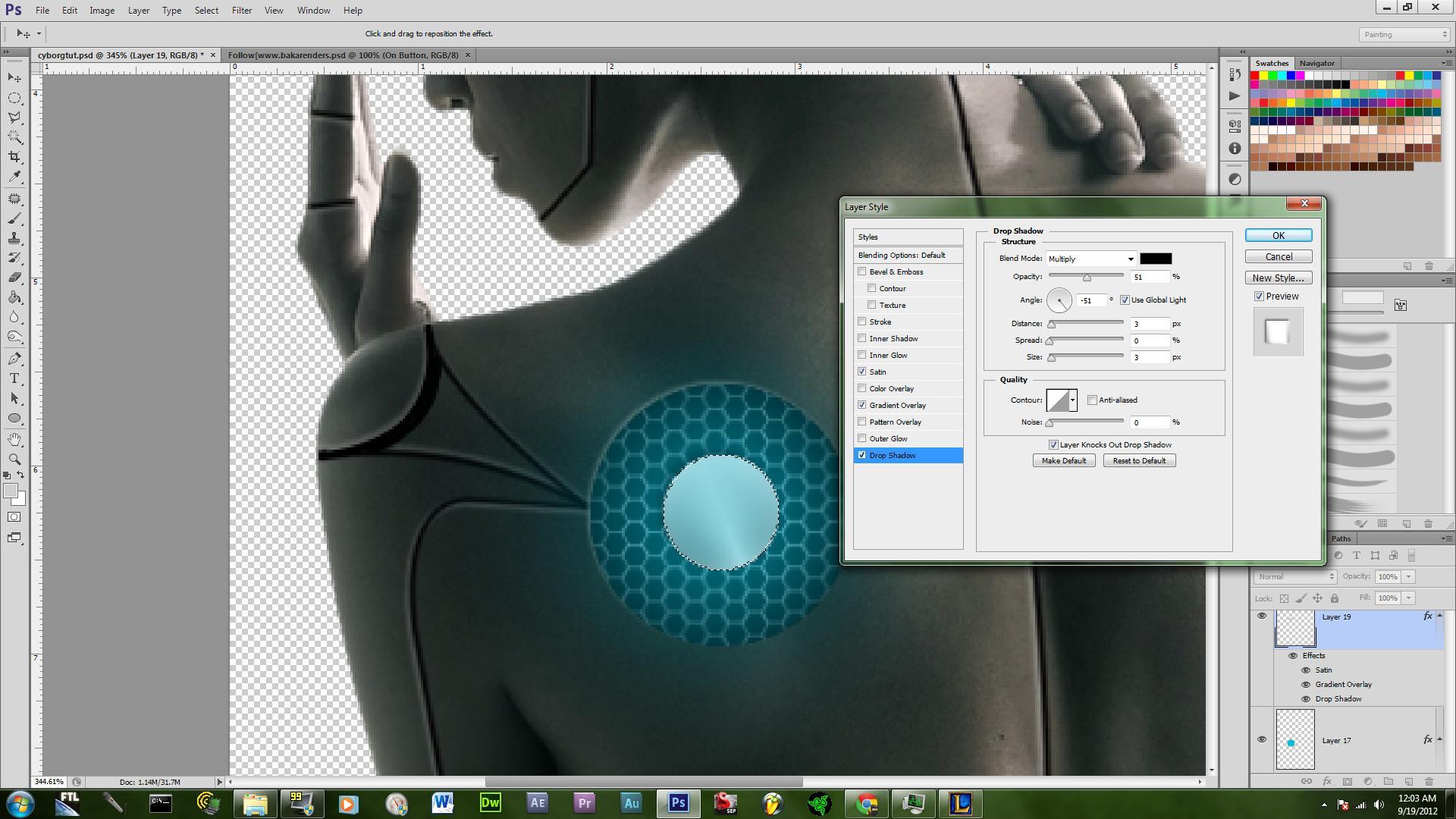Select the Eraser tool
This screenshot has width=1456, height=819.
tap(14, 278)
